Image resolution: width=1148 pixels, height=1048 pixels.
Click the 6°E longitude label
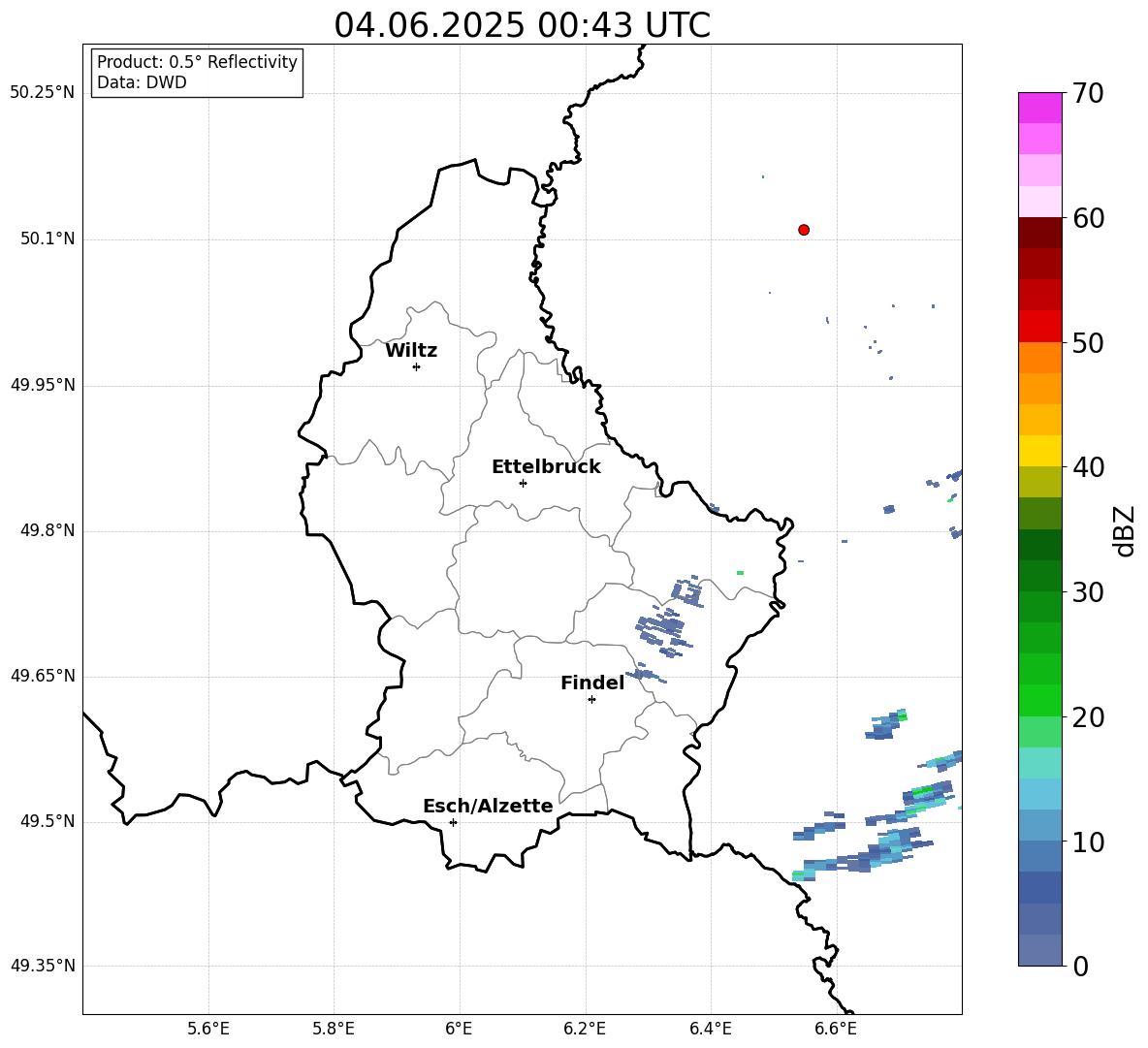(459, 1029)
